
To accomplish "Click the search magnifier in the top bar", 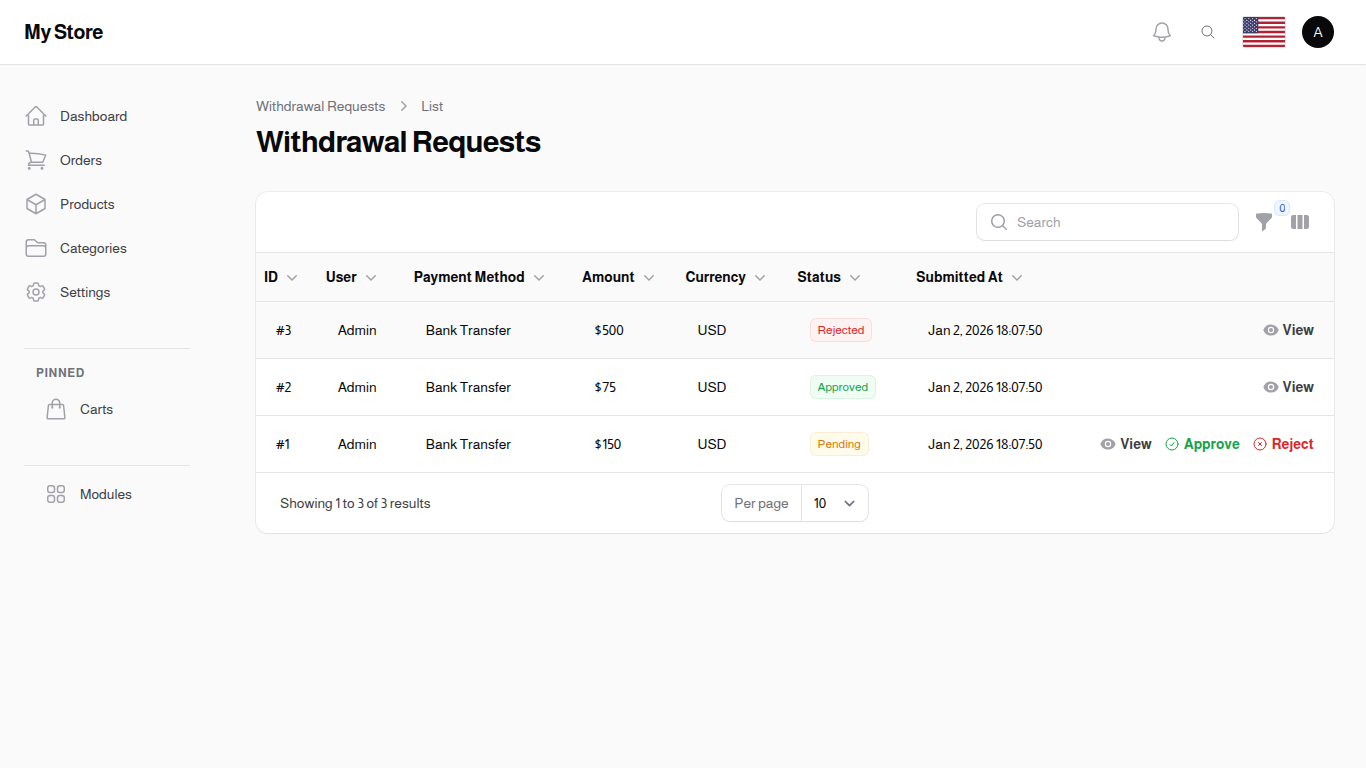I will [1208, 31].
